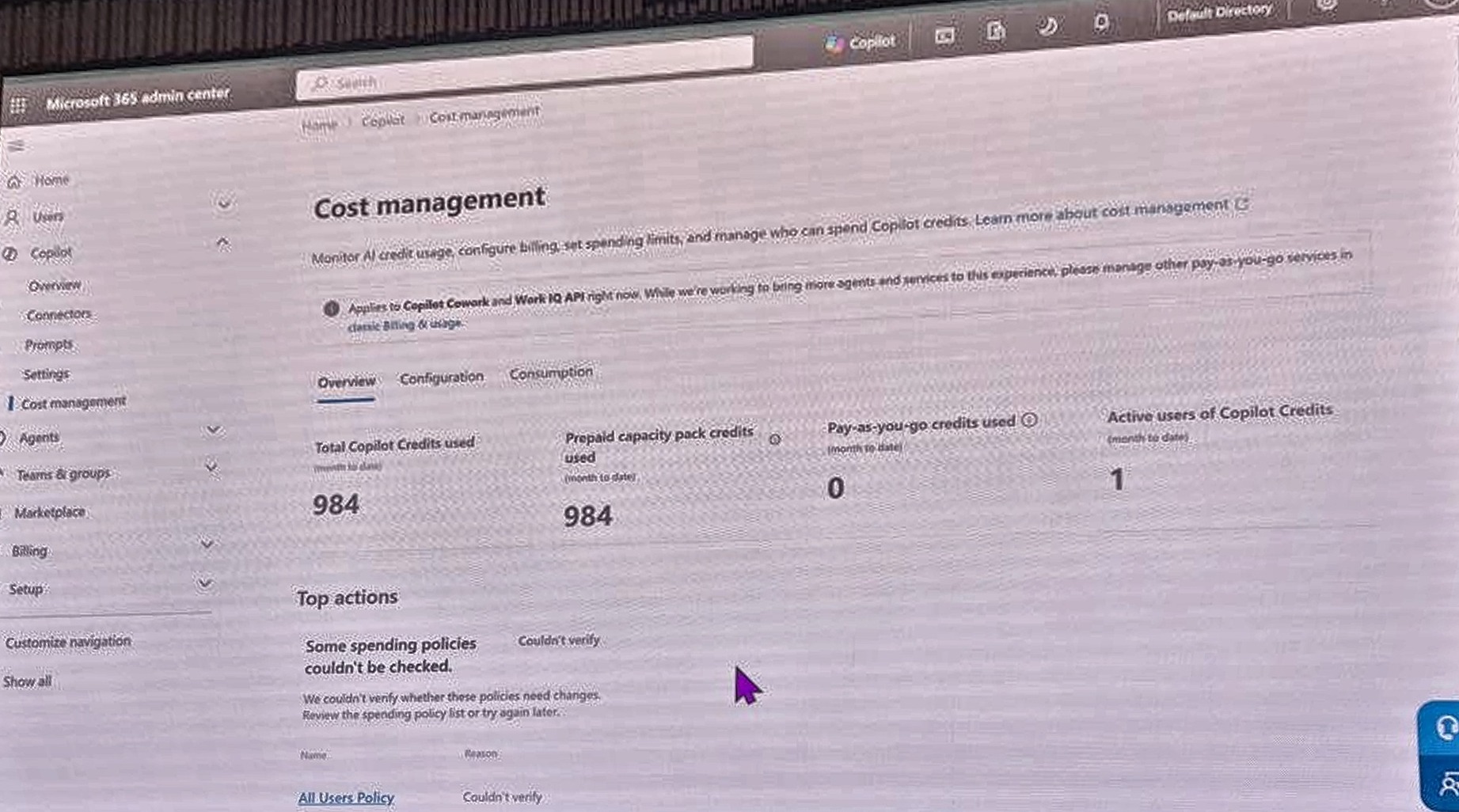1459x812 pixels.
Task: Expand the Users section chevron
Action: point(224,205)
